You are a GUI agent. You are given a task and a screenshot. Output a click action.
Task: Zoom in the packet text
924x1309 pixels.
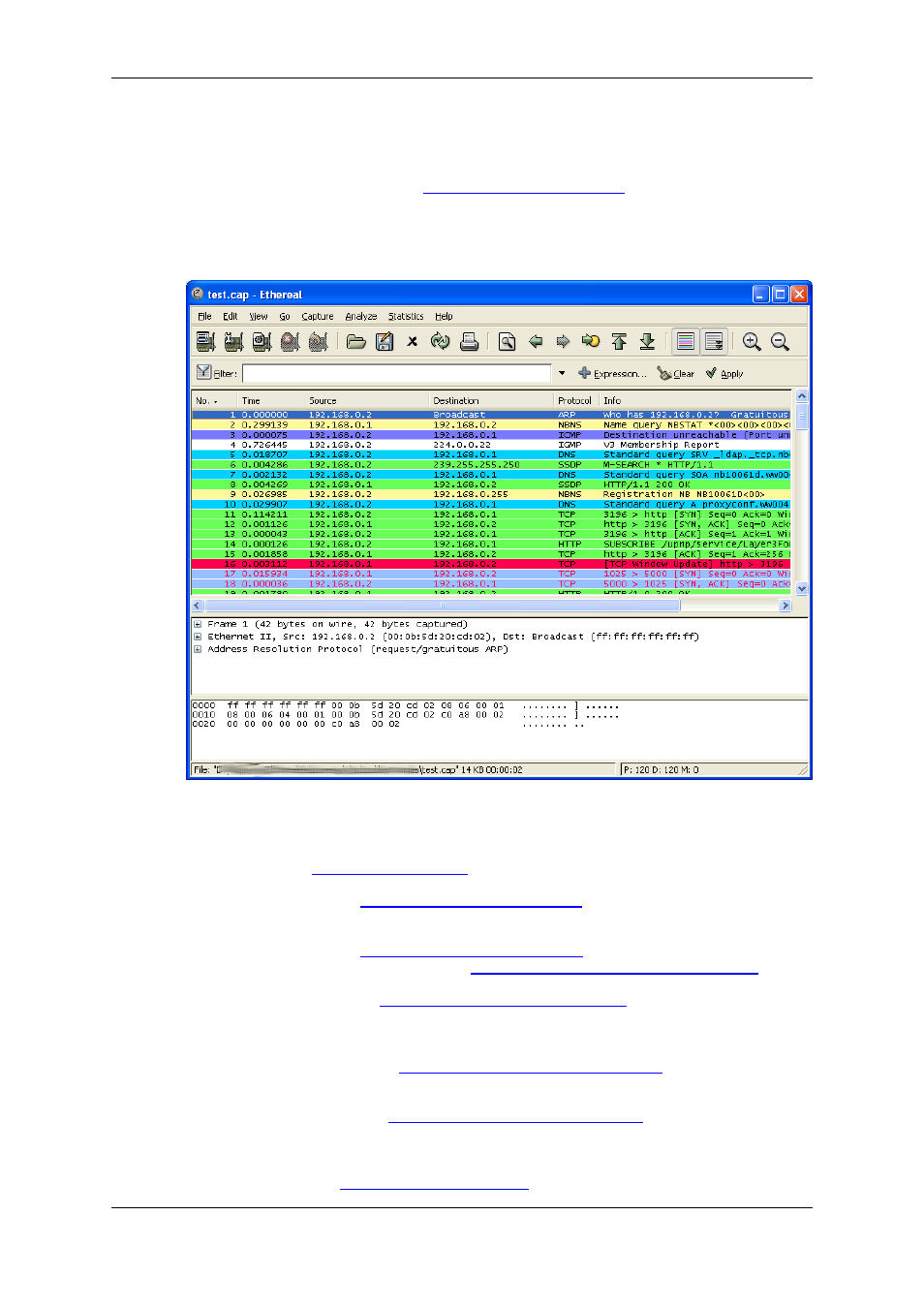[752, 341]
